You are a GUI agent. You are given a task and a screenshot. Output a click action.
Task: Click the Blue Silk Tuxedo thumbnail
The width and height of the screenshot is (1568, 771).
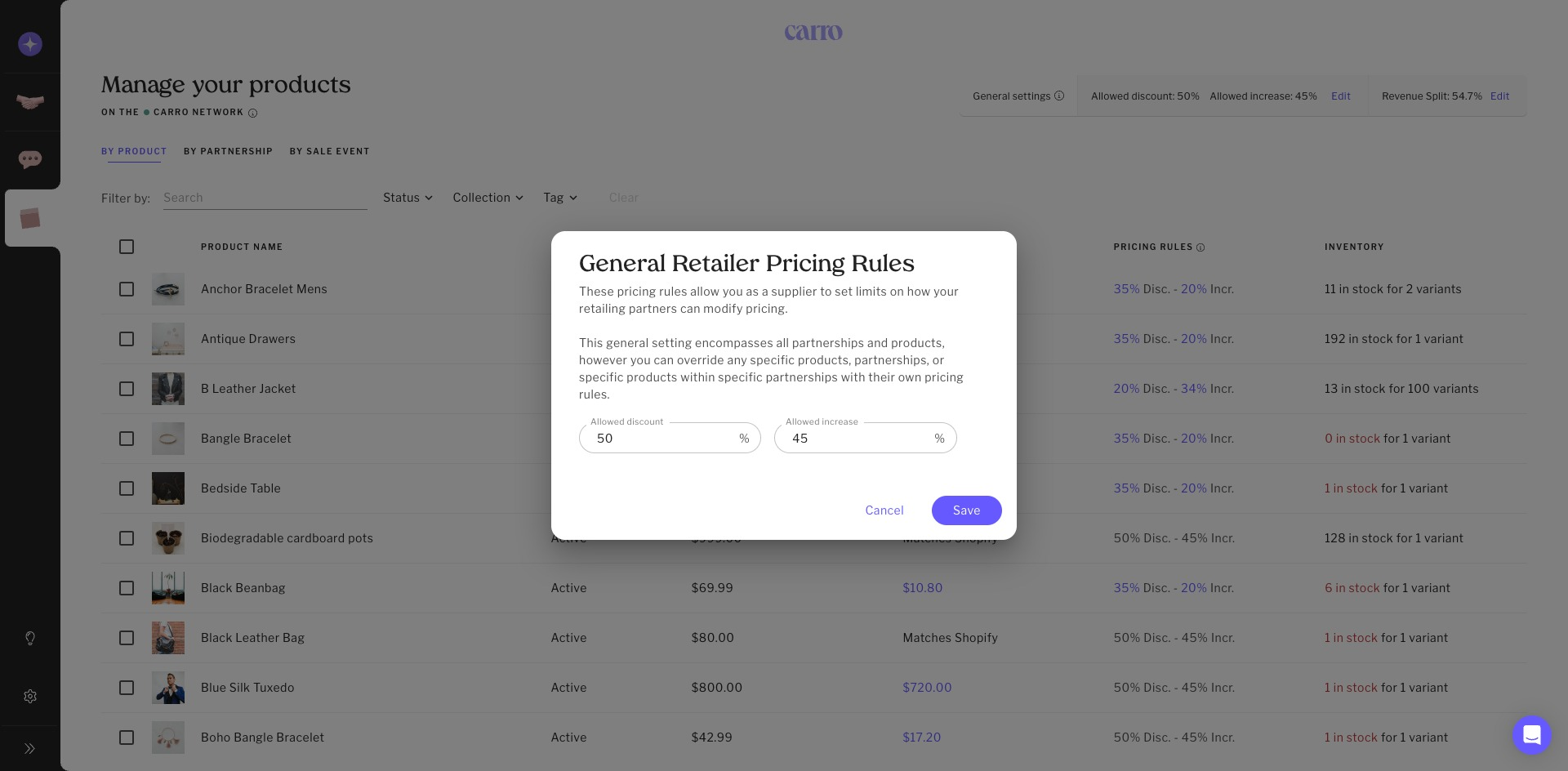pyautogui.click(x=168, y=688)
